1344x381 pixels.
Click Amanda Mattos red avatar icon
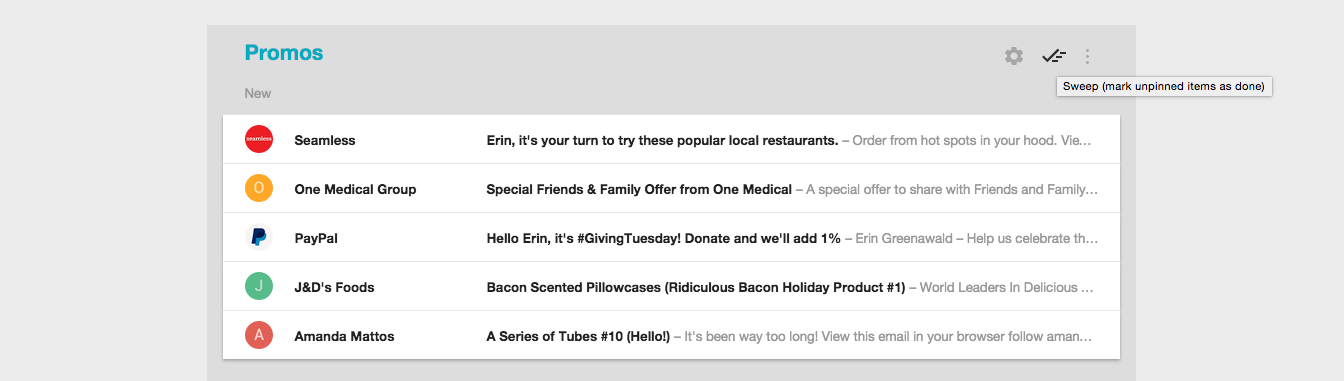click(x=259, y=335)
